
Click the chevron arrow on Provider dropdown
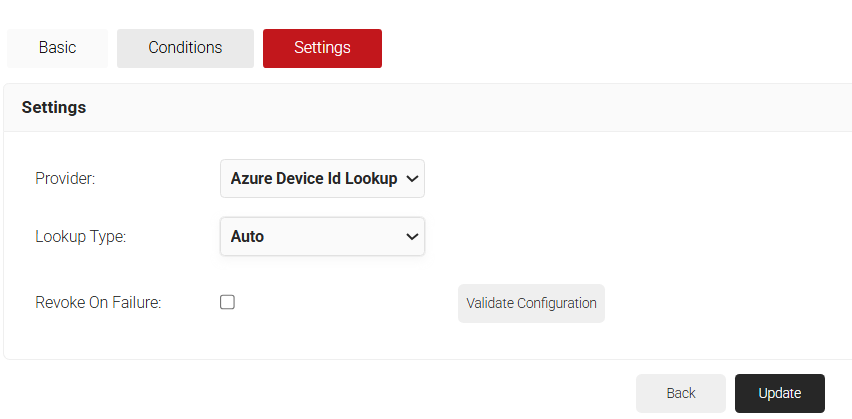412,179
